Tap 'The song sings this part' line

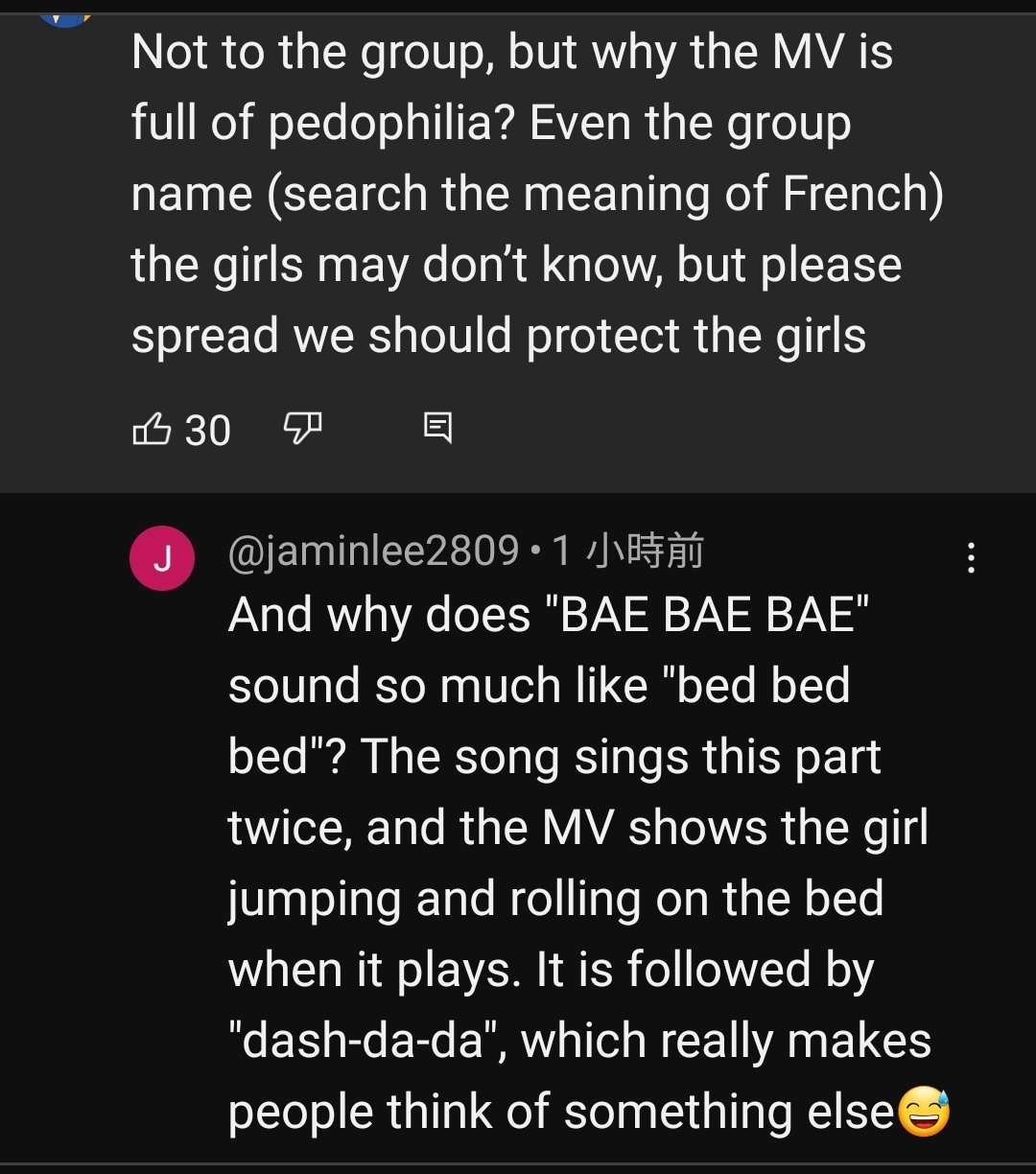pos(621,757)
